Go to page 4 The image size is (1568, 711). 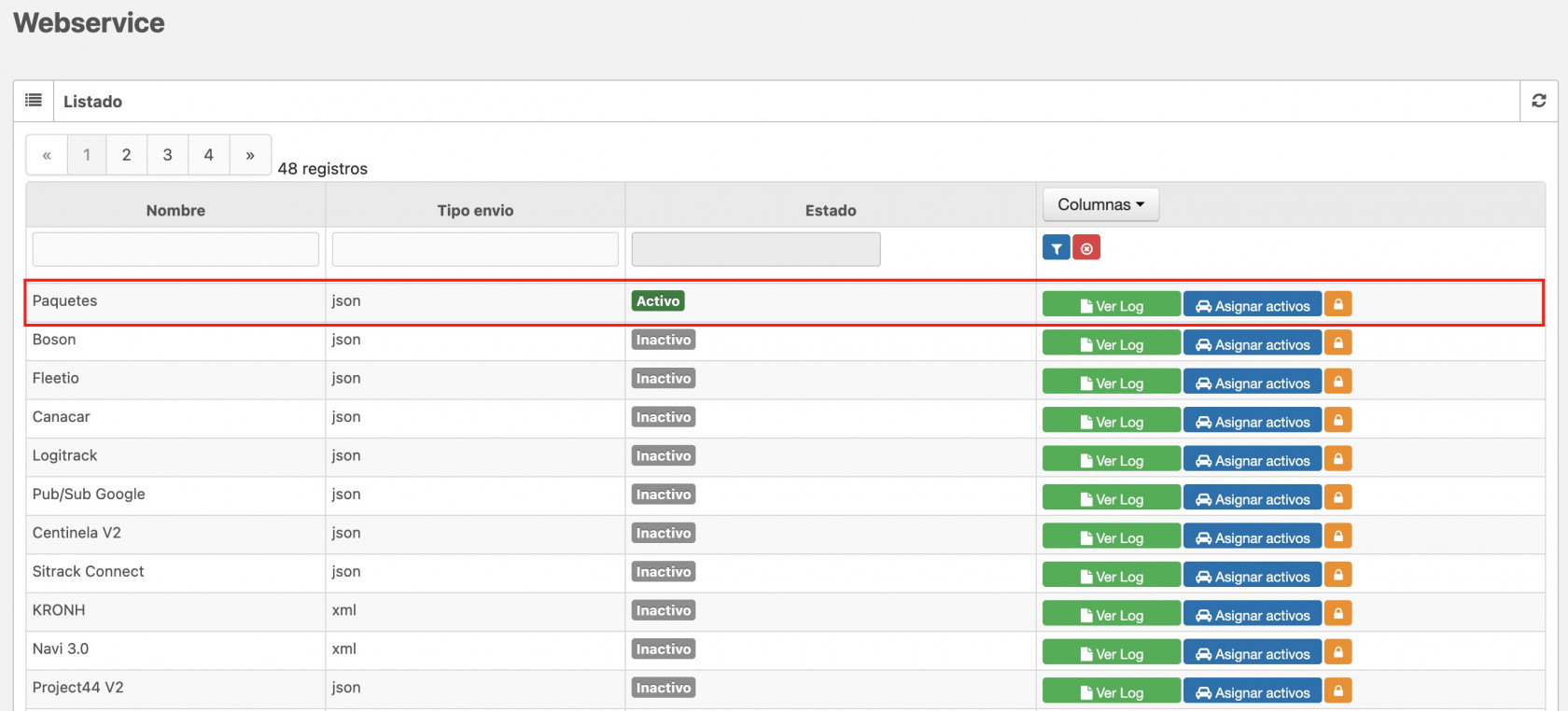tap(209, 155)
